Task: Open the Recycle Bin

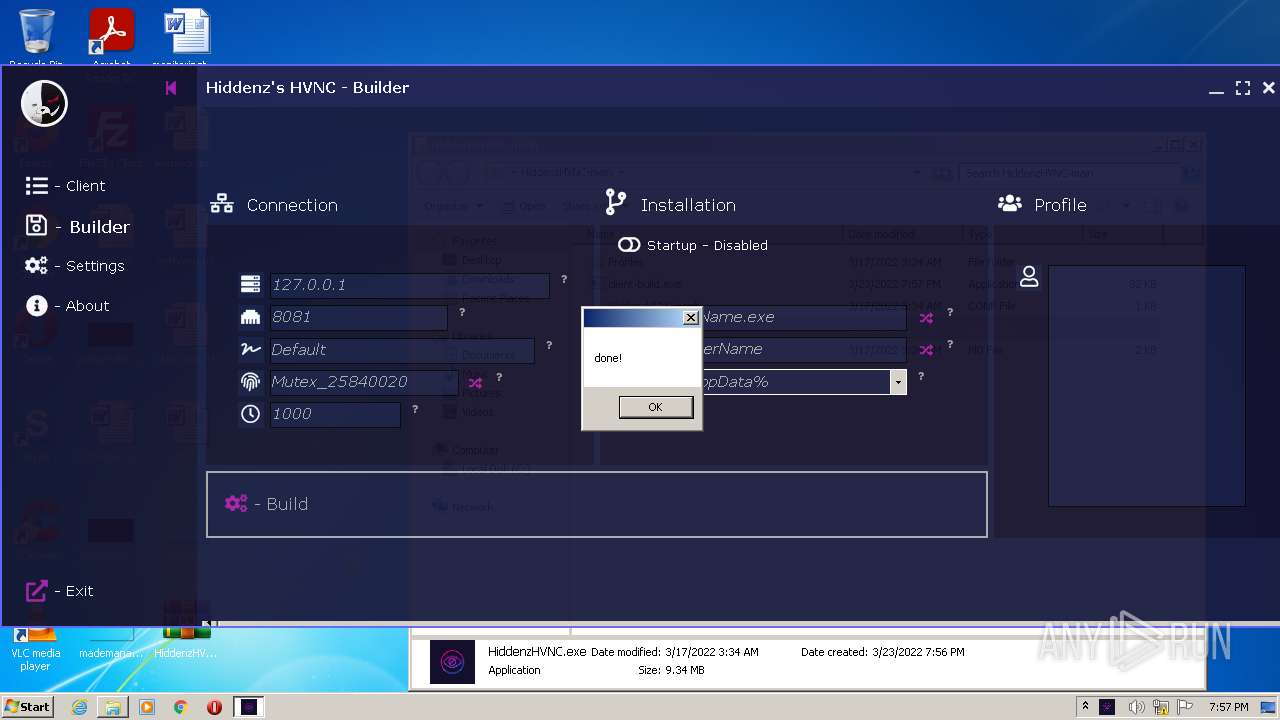Action: pyautogui.click(x=36, y=38)
